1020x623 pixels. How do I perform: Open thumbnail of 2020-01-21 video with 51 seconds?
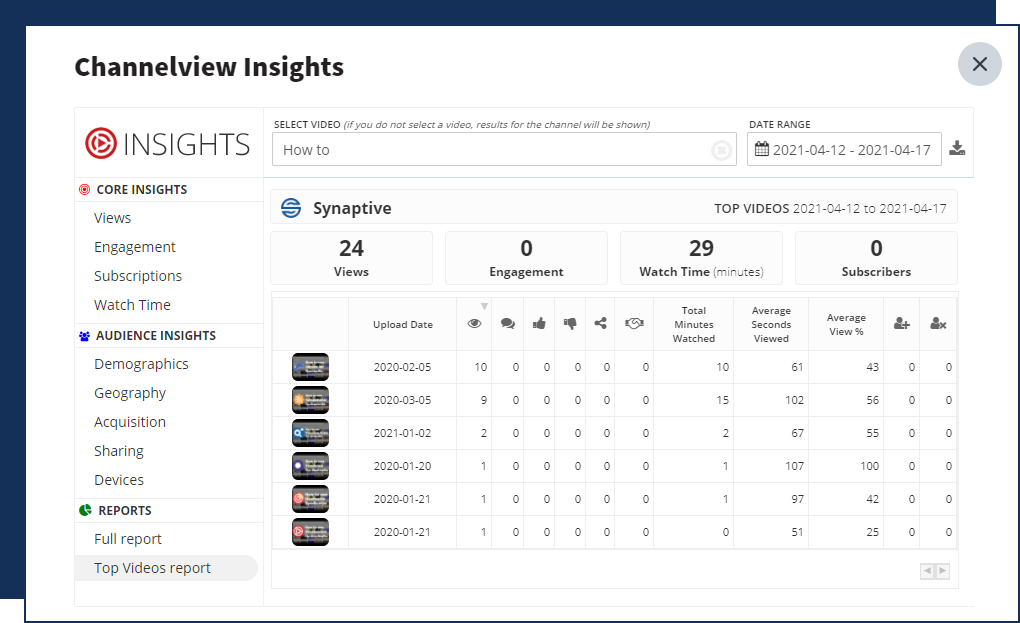(310, 532)
